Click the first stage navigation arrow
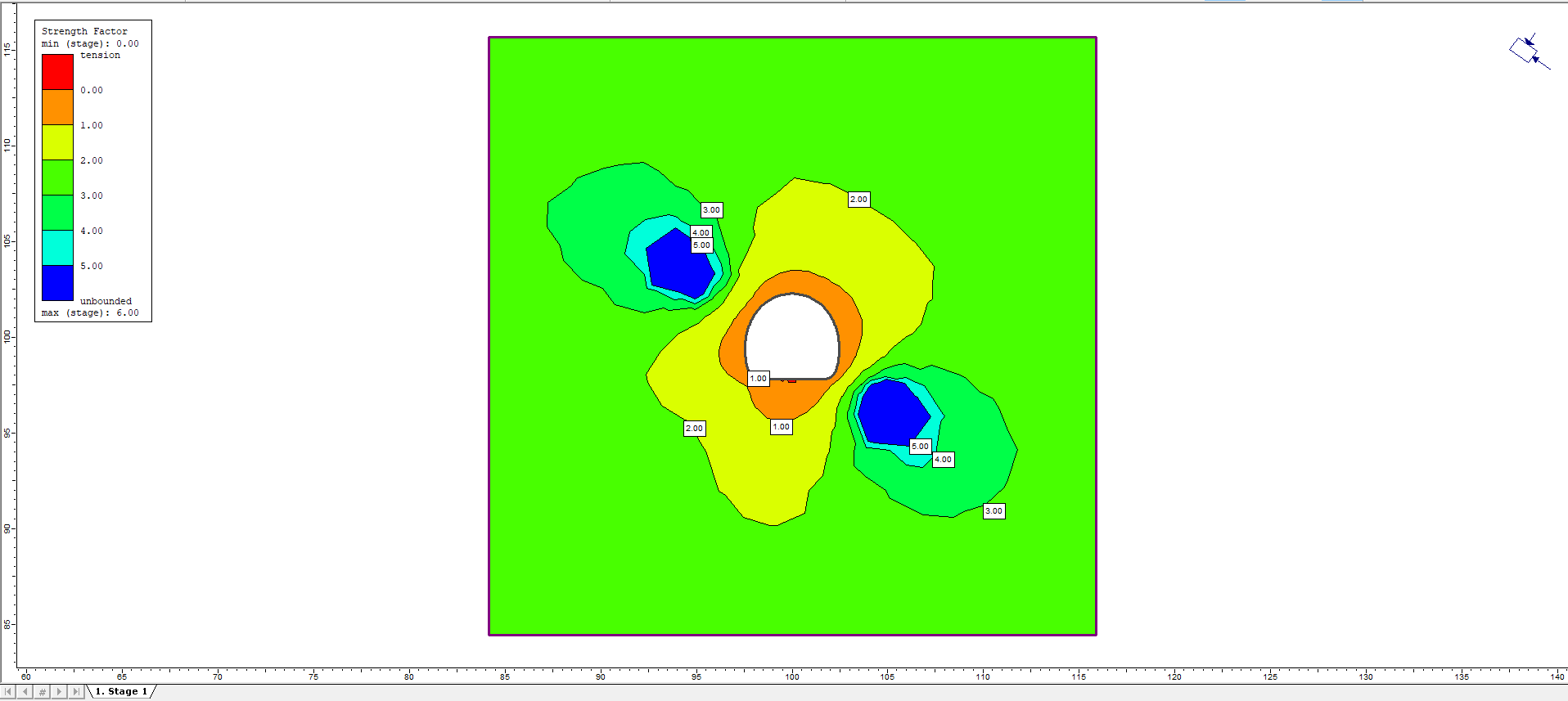Image resolution: width=1568 pixels, height=701 pixels. [x=9, y=692]
